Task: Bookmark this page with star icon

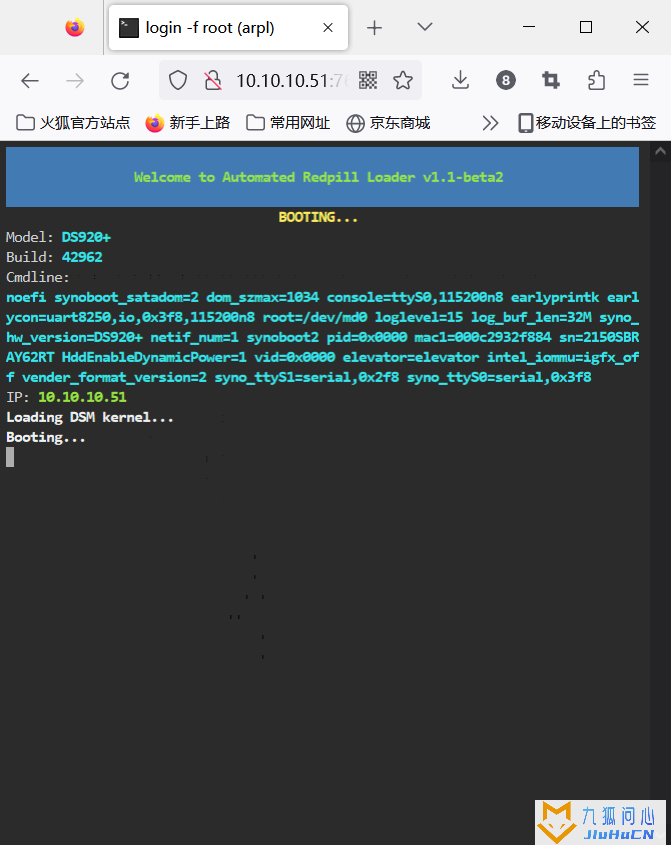Action: (403, 80)
